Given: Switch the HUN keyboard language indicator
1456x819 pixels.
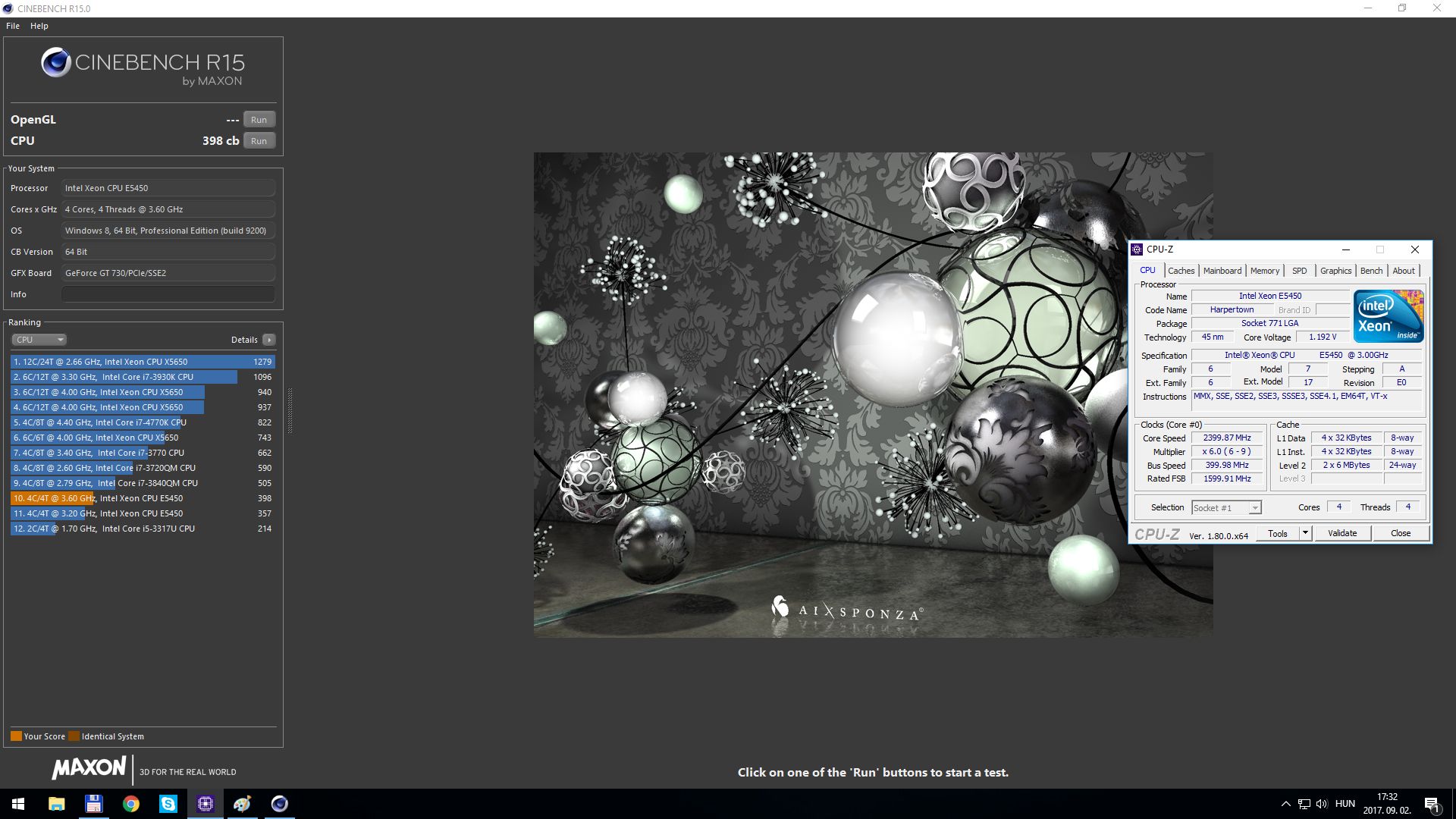Looking at the screenshot, I should pos(1345,804).
